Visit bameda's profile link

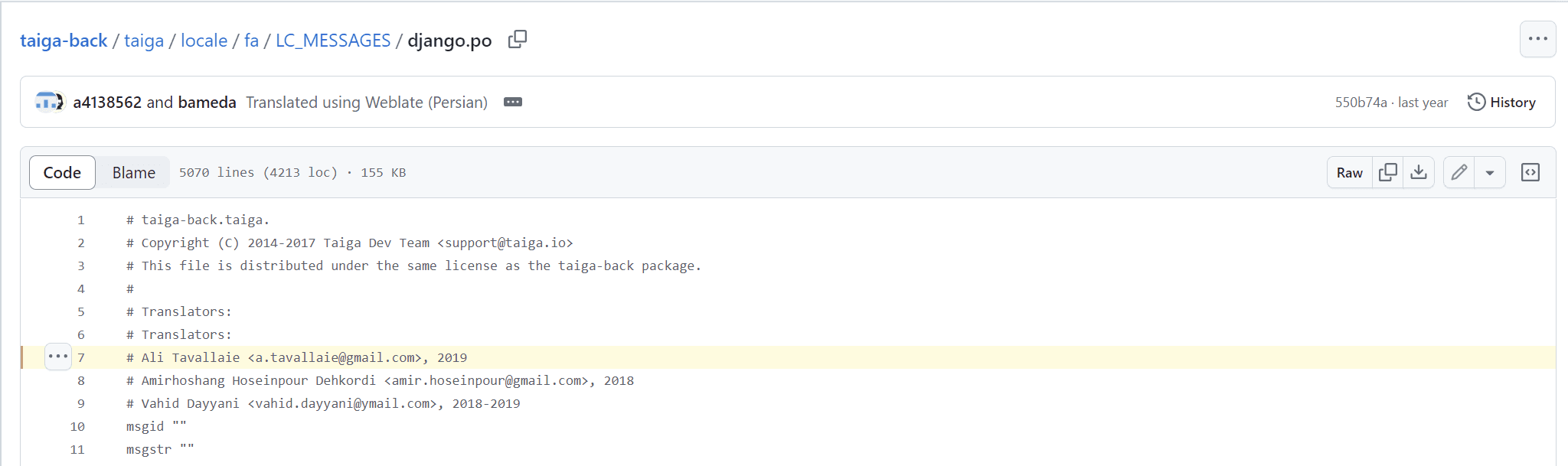[207, 102]
